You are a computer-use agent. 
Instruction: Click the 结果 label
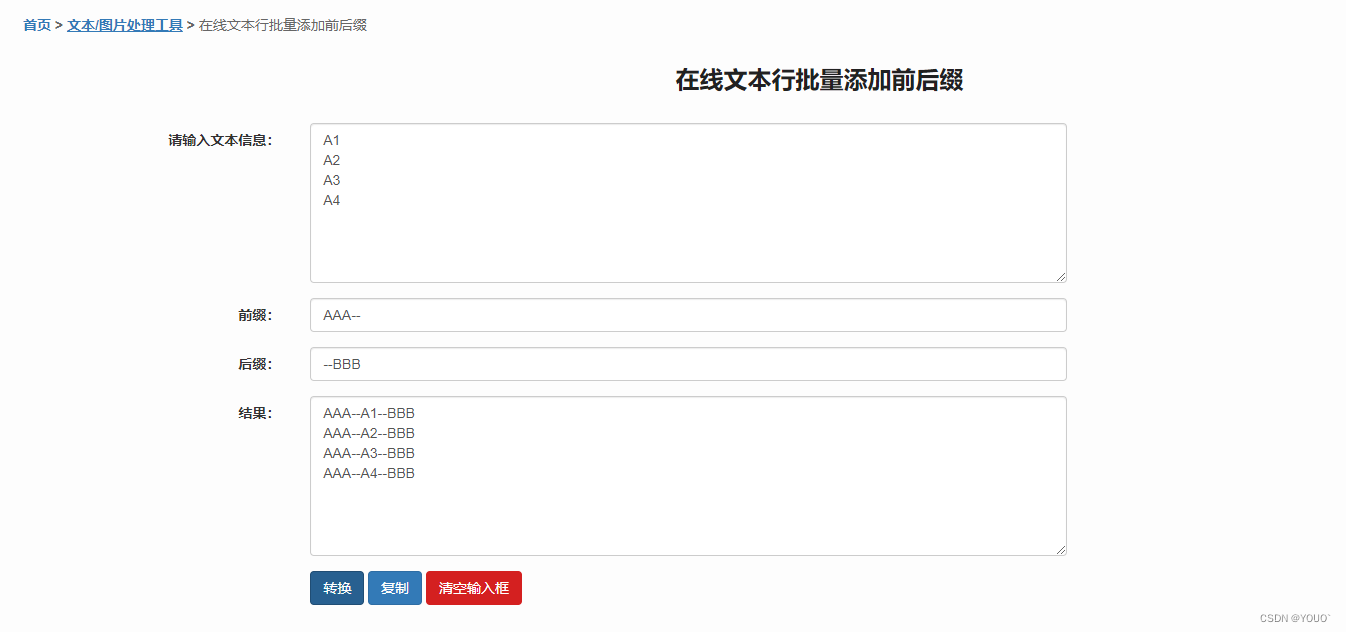pos(255,413)
